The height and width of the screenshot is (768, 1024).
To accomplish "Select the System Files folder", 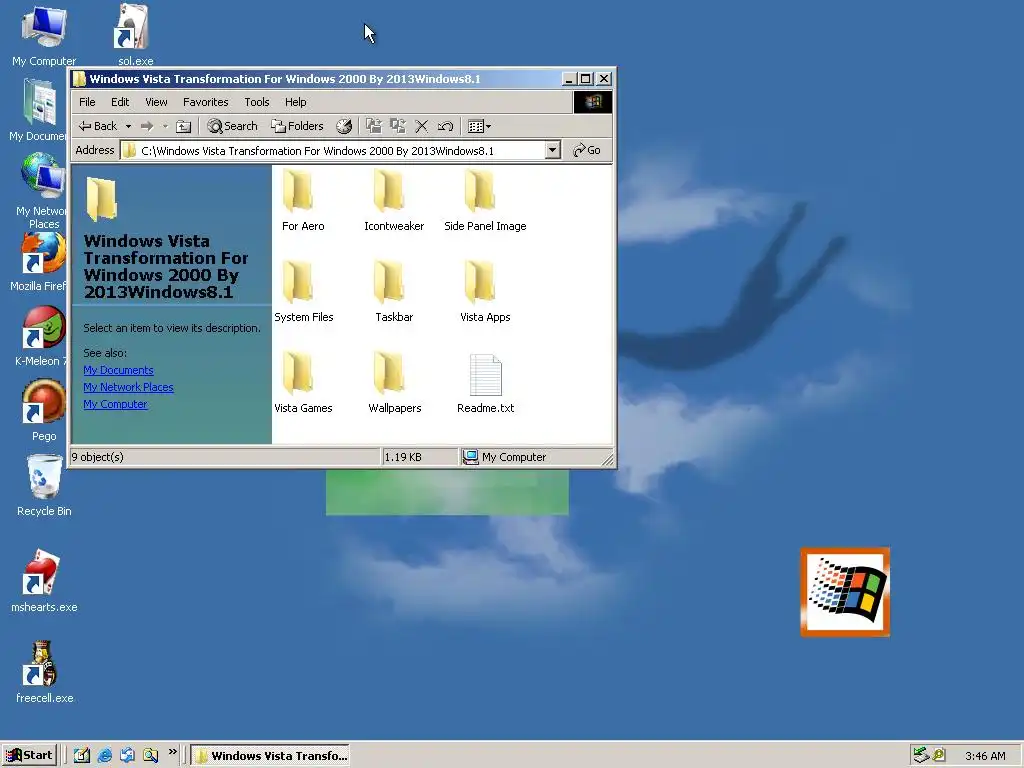I will point(303,291).
